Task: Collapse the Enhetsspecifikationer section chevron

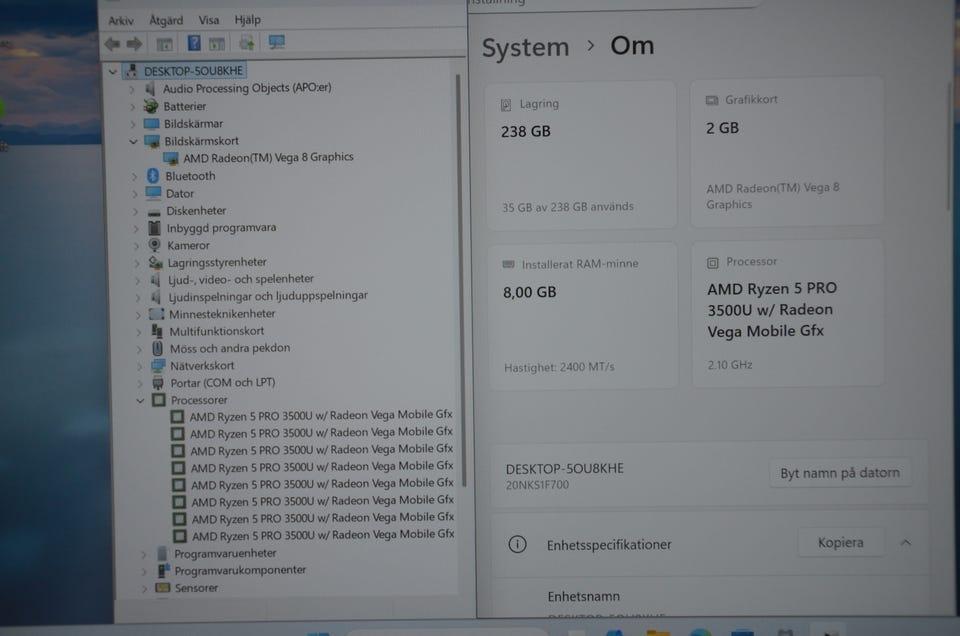Action: click(x=906, y=543)
